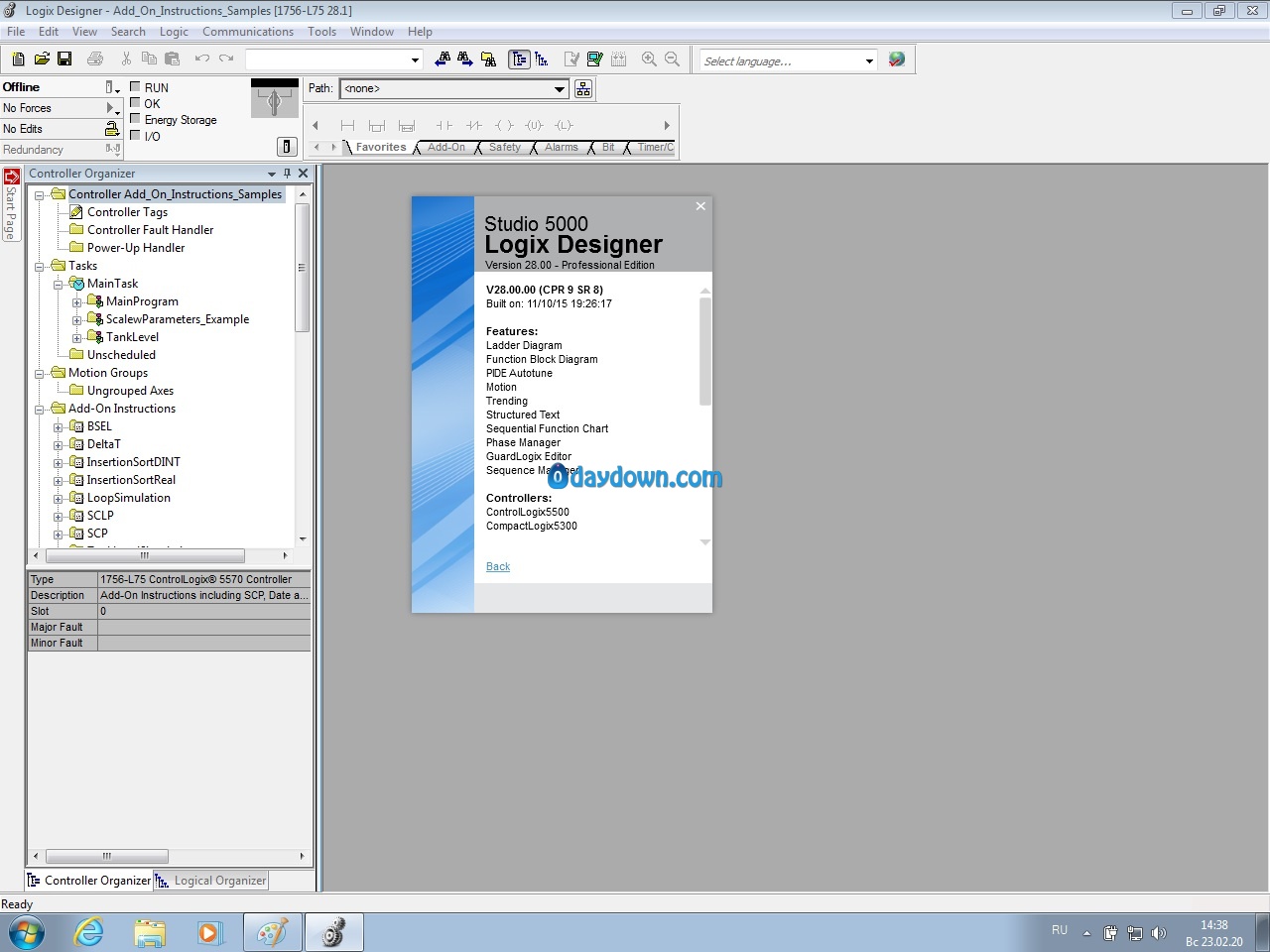
Task: Open the Communications menu
Action: tap(248, 32)
